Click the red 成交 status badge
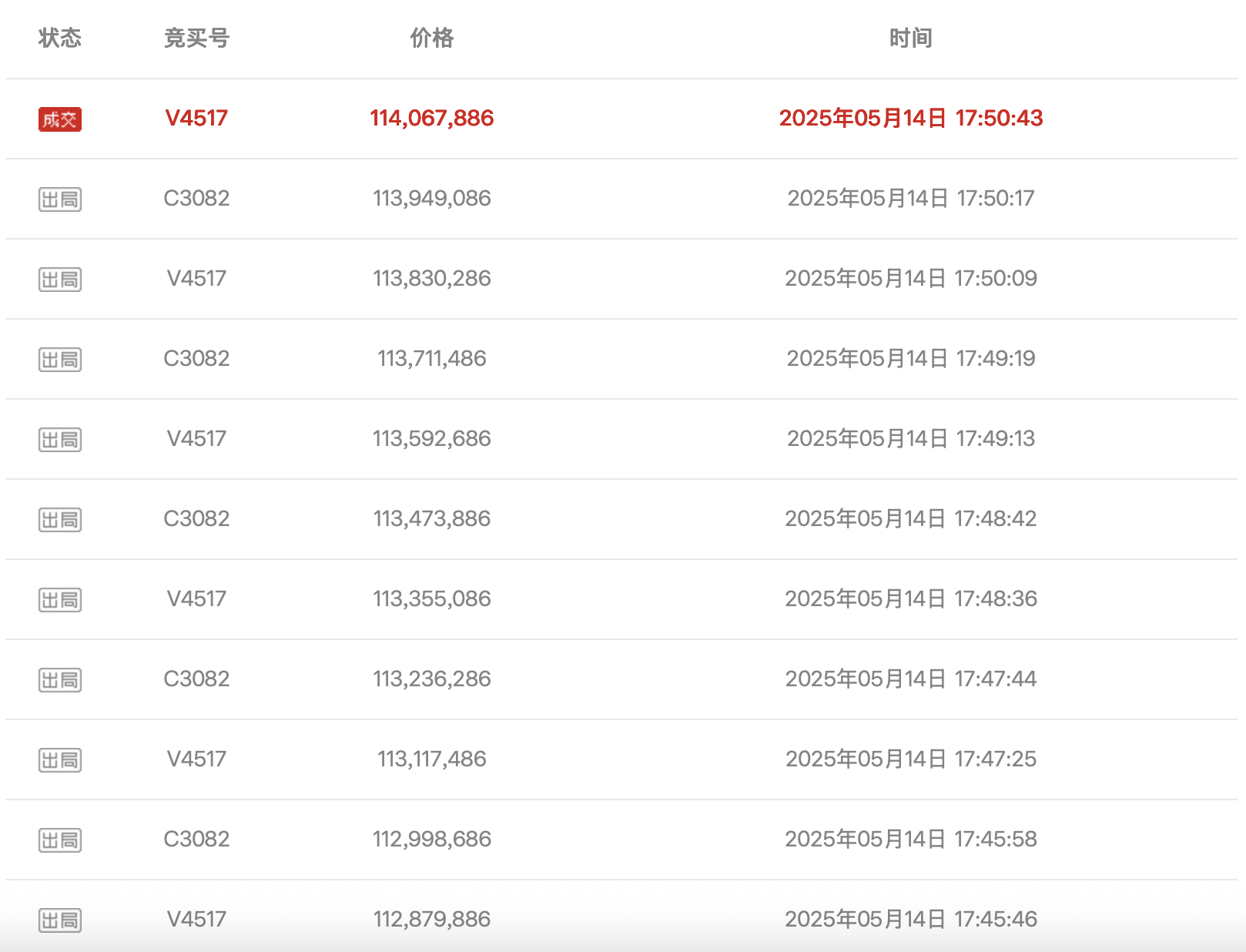 coord(60,119)
